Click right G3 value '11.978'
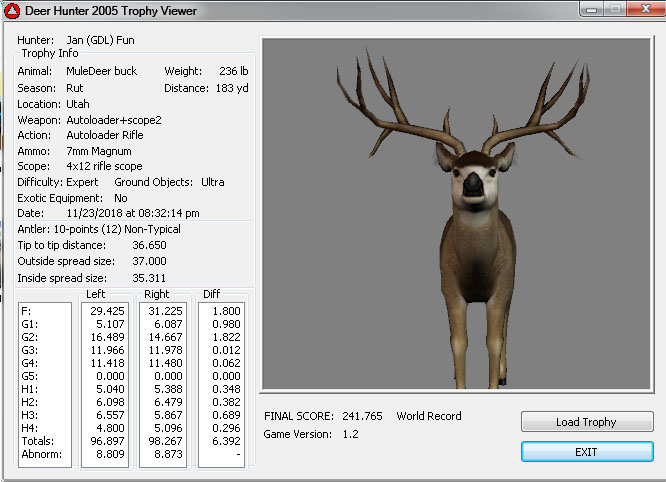 pos(165,350)
